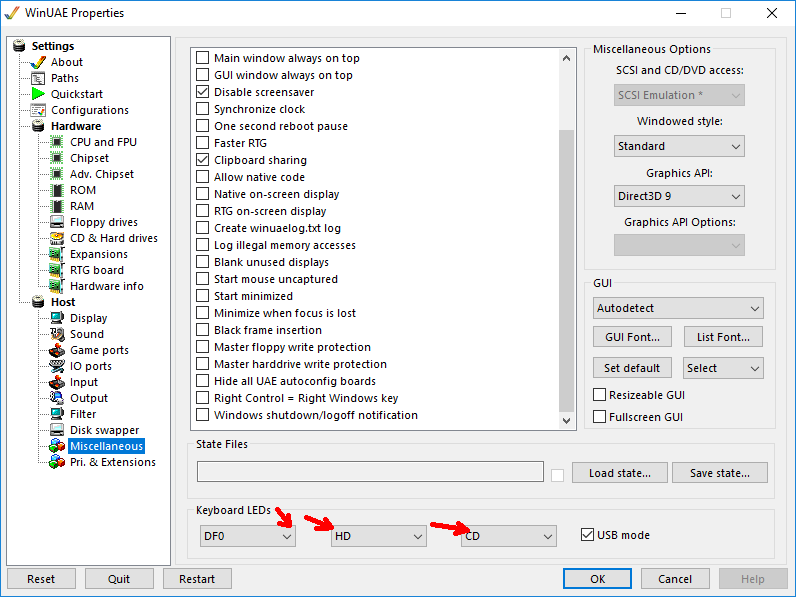Click the Expansions board icon
The height and width of the screenshot is (597, 796).
[57, 254]
